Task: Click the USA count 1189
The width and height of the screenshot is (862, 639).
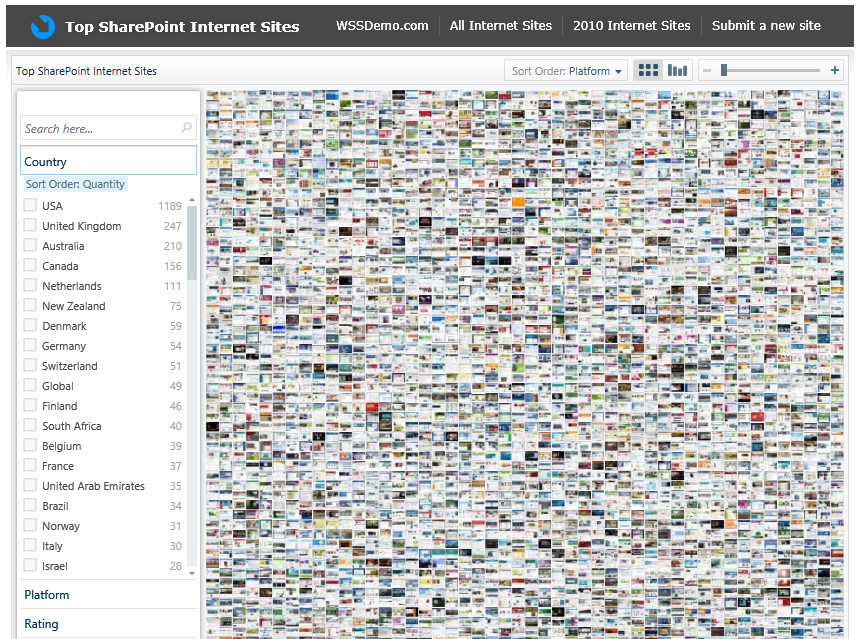Action: pyautogui.click(x=170, y=206)
